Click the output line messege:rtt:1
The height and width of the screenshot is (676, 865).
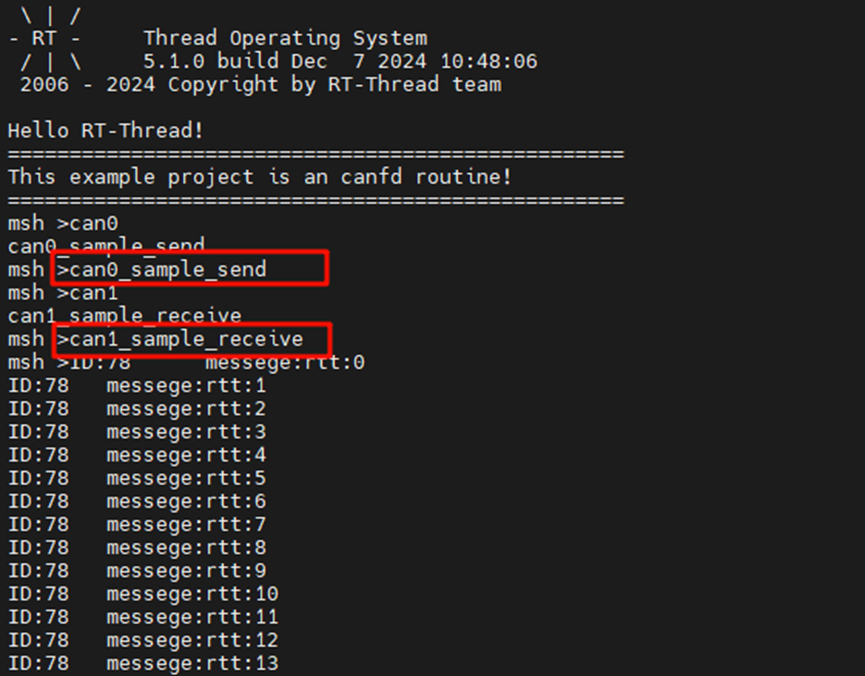(137, 386)
